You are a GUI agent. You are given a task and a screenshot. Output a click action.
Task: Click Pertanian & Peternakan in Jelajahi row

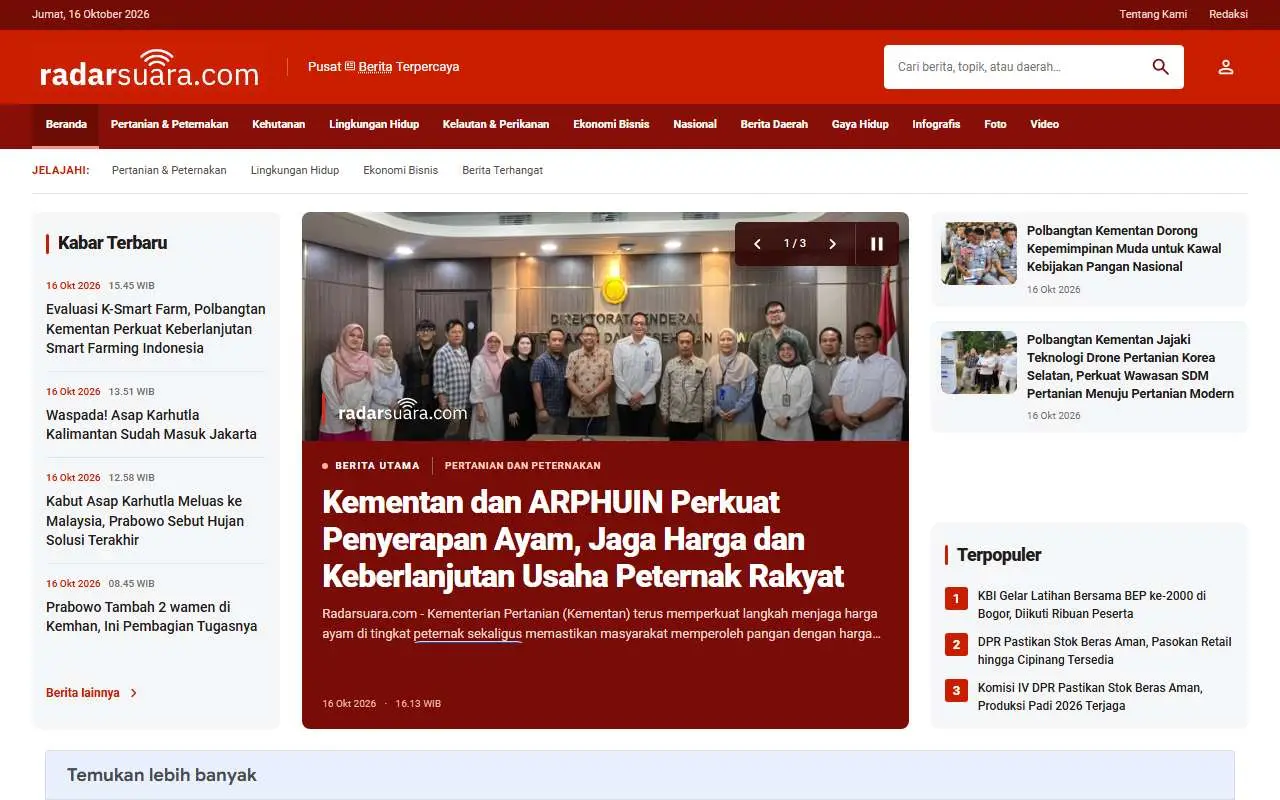click(x=169, y=170)
